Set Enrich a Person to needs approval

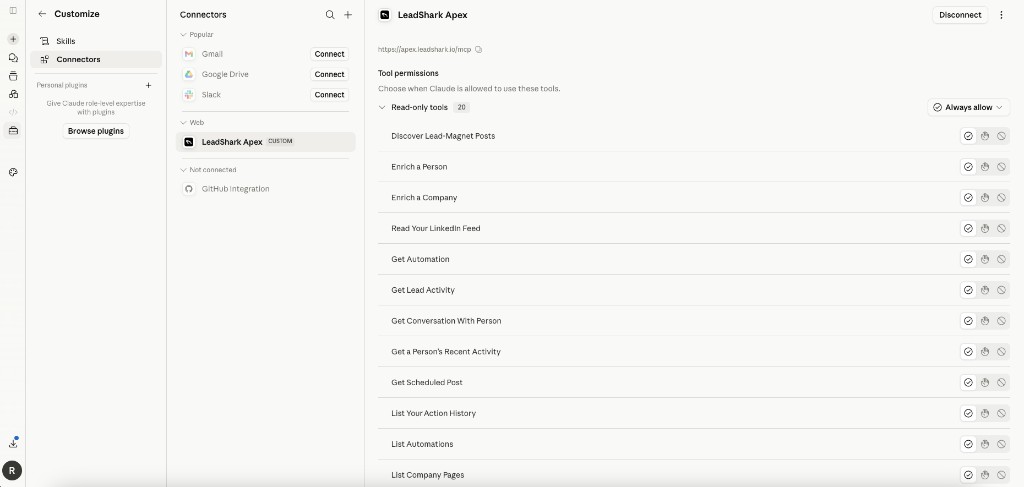click(x=985, y=166)
